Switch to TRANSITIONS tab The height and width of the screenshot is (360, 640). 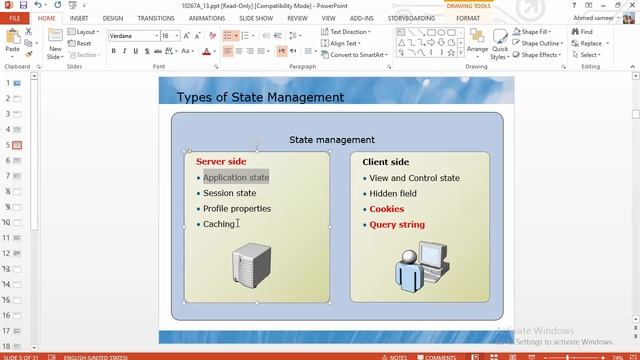(156, 18)
